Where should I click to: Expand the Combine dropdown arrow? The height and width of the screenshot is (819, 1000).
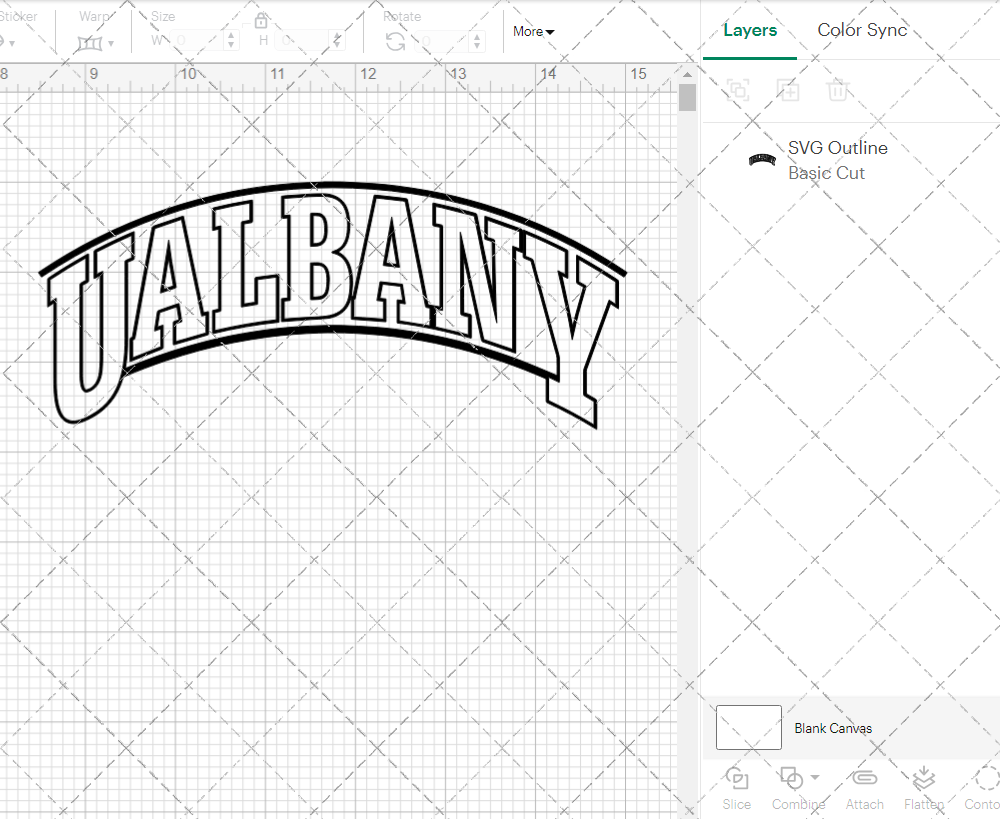coord(812,778)
